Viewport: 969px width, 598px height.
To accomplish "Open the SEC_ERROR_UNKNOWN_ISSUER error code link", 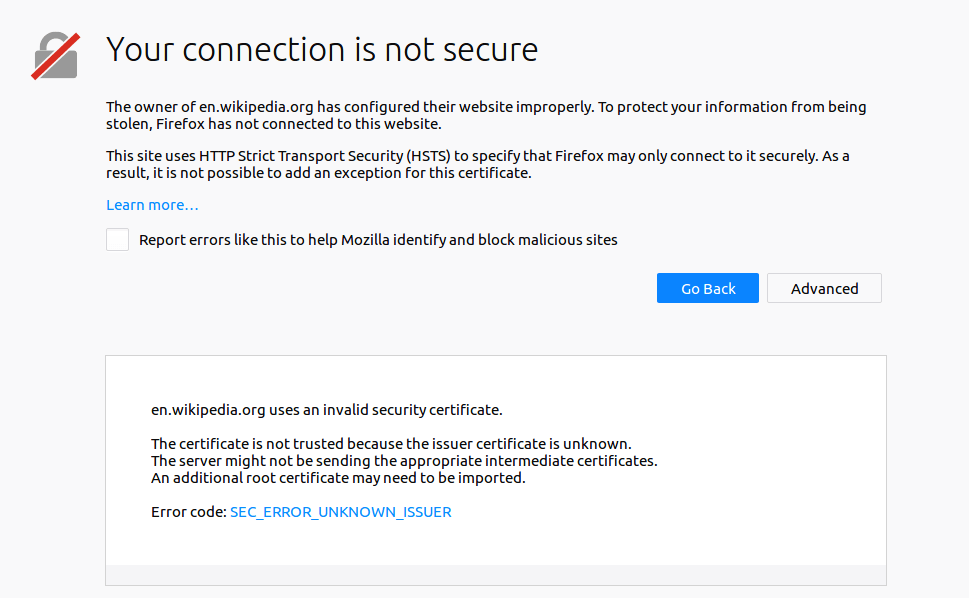I will (x=340, y=512).
